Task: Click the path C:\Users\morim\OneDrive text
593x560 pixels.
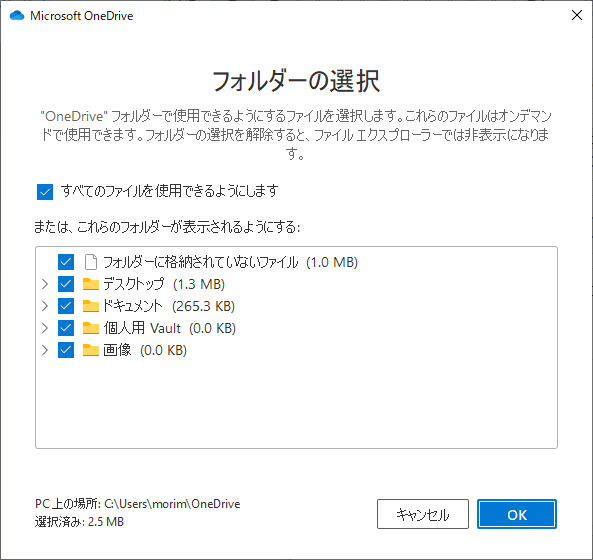Action: pyautogui.click(x=172, y=504)
